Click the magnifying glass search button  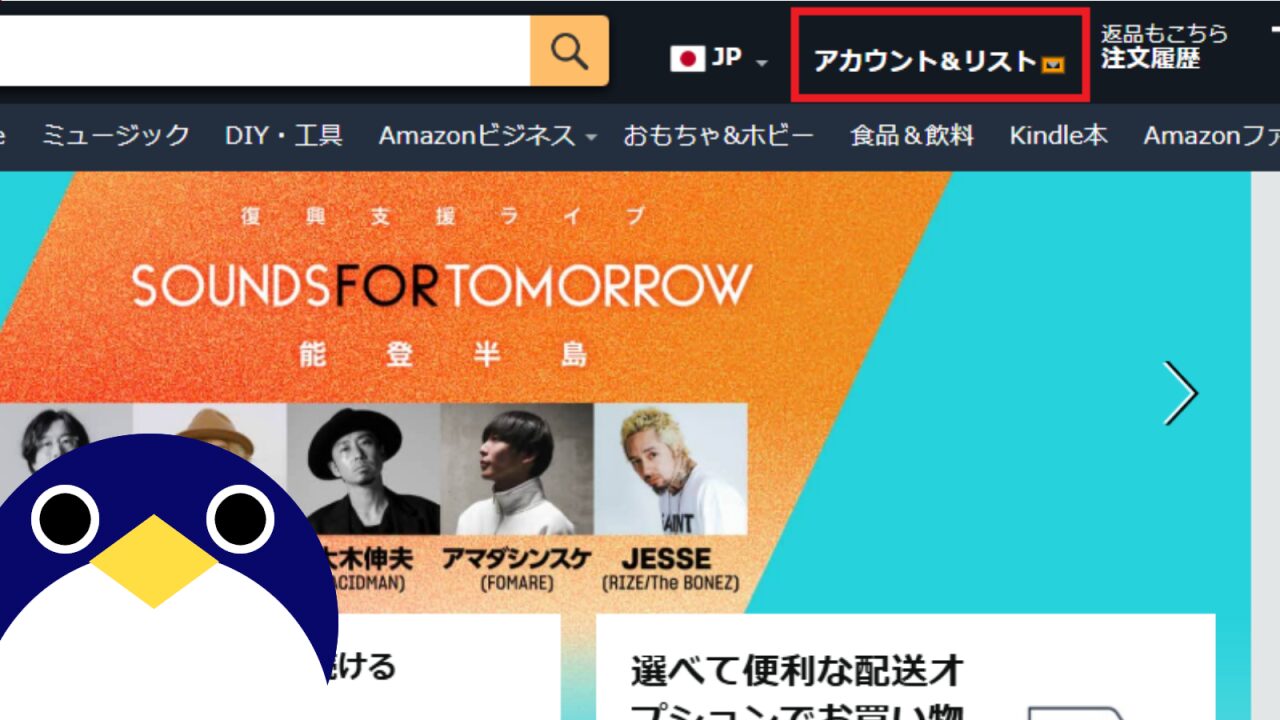point(569,50)
